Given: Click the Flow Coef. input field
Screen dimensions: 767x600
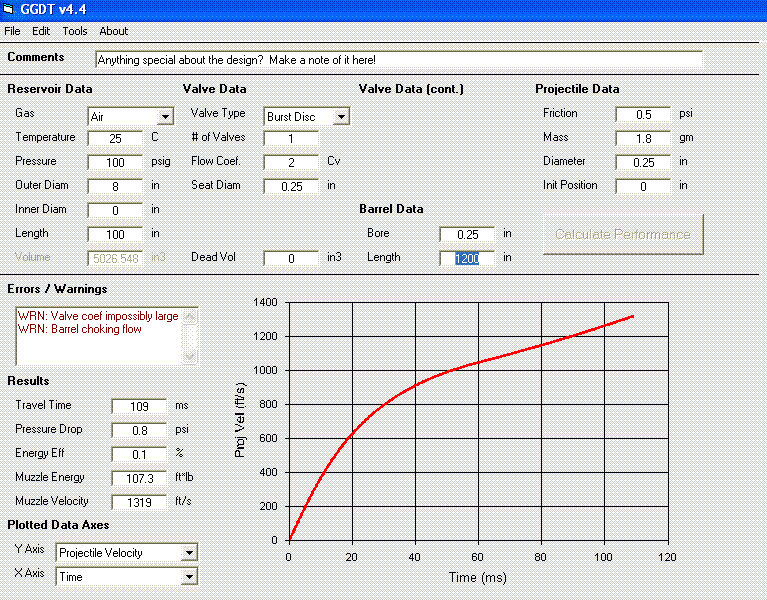Looking at the screenshot, I should (x=291, y=162).
